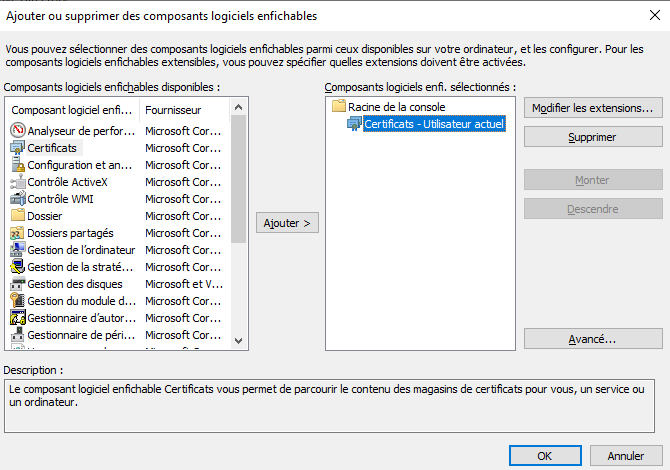
Task: Select the Certificats snap-in icon
Action: (18, 148)
